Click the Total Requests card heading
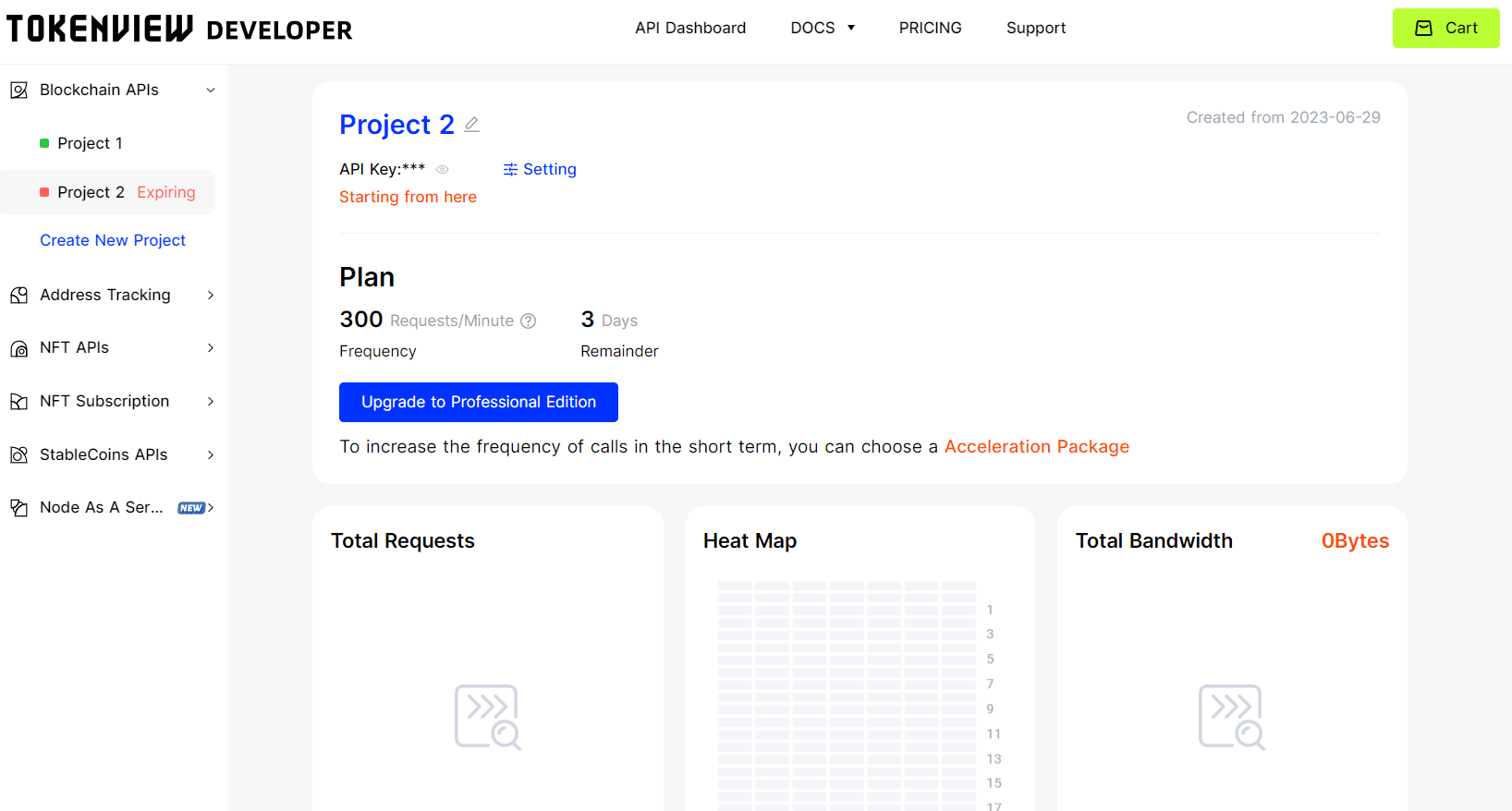Viewport: 1512px width, 811px height. [x=403, y=540]
